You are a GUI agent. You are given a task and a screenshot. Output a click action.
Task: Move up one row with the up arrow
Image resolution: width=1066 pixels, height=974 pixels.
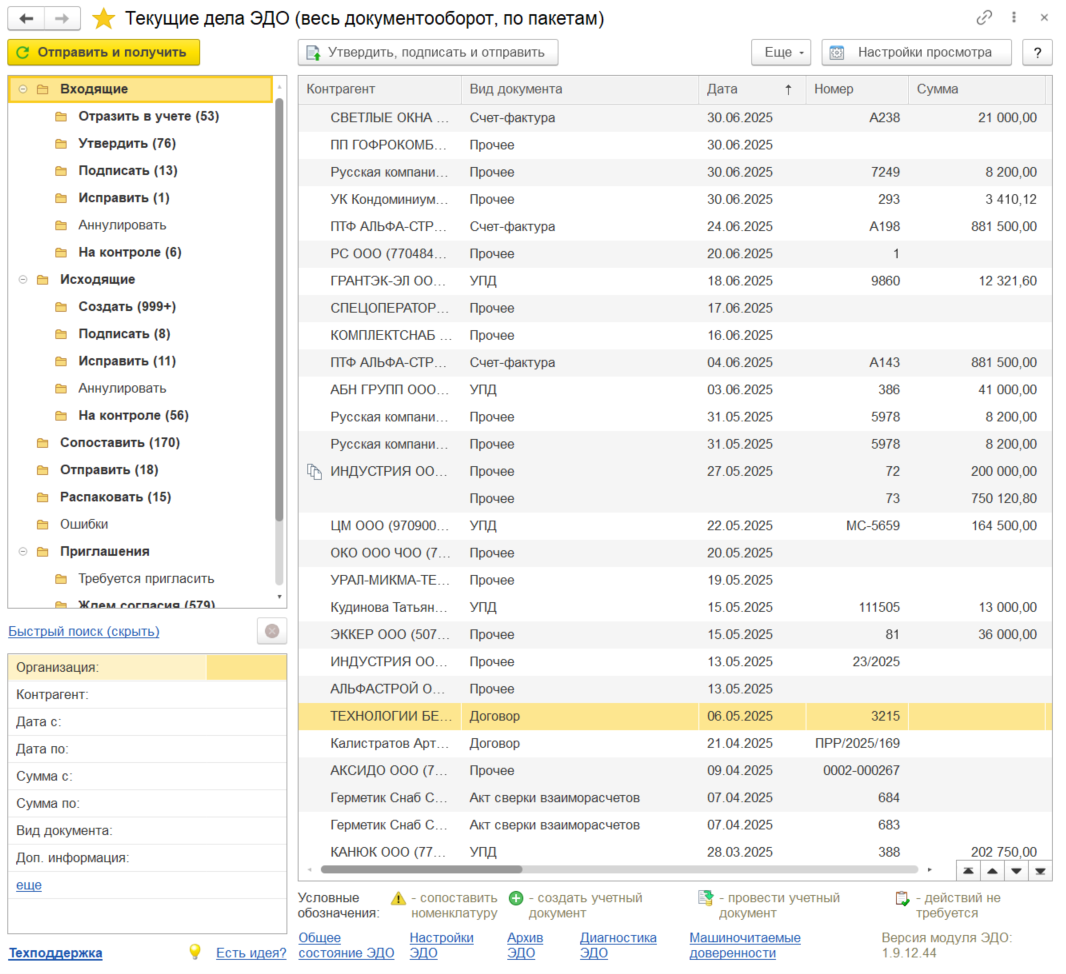[x=993, y=871]
